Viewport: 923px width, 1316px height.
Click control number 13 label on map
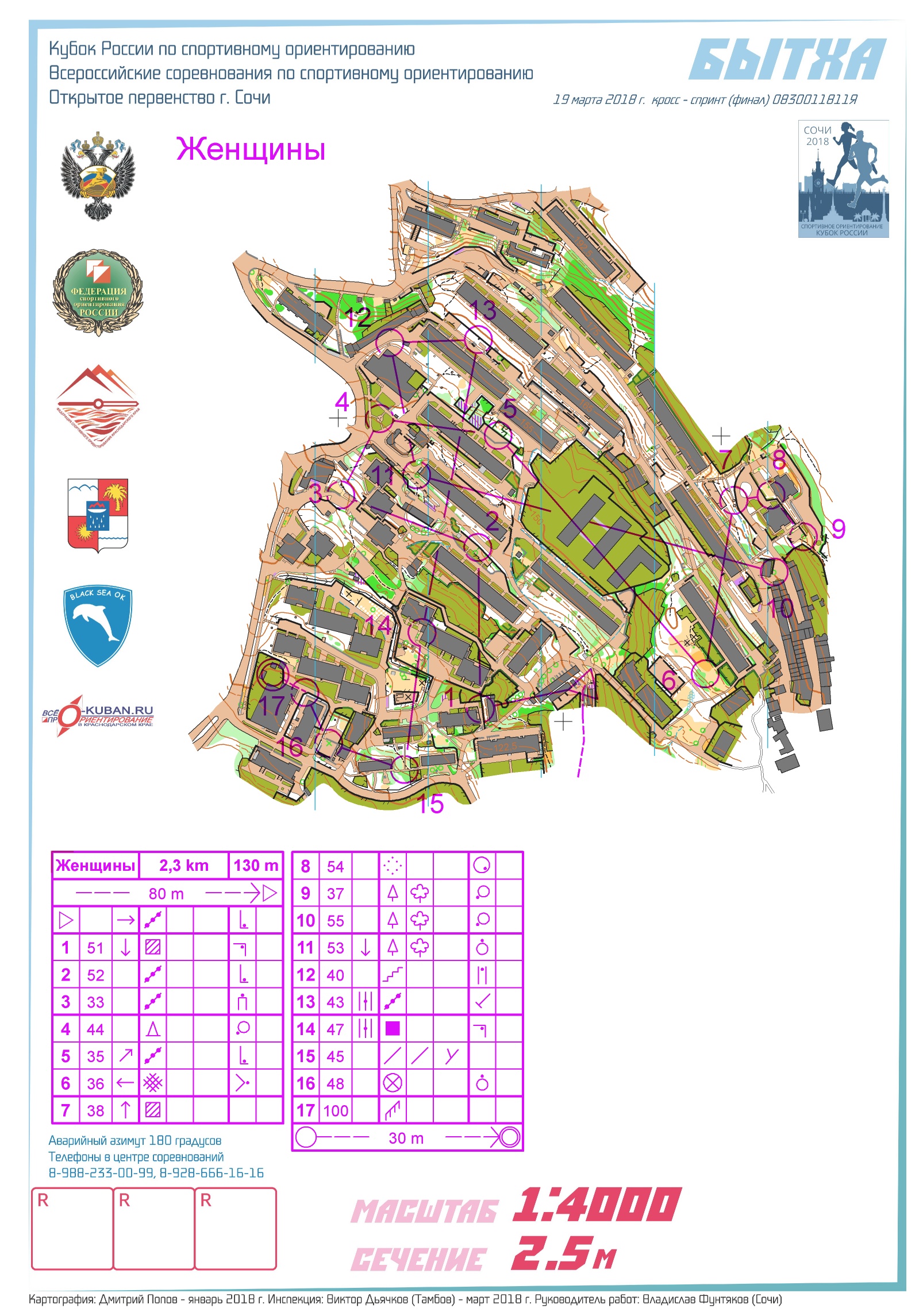[483, 311]
